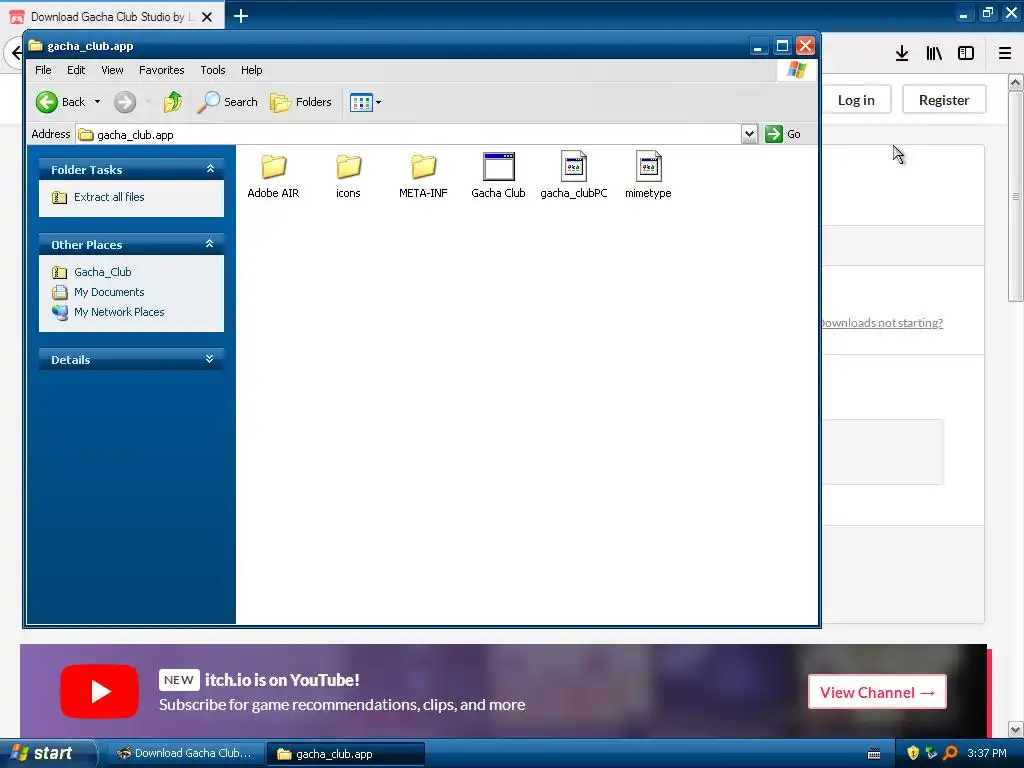Open the View menu
The width and height of the screenshot is (1024, 768).
pyautogui.click(x=112, y=70)
